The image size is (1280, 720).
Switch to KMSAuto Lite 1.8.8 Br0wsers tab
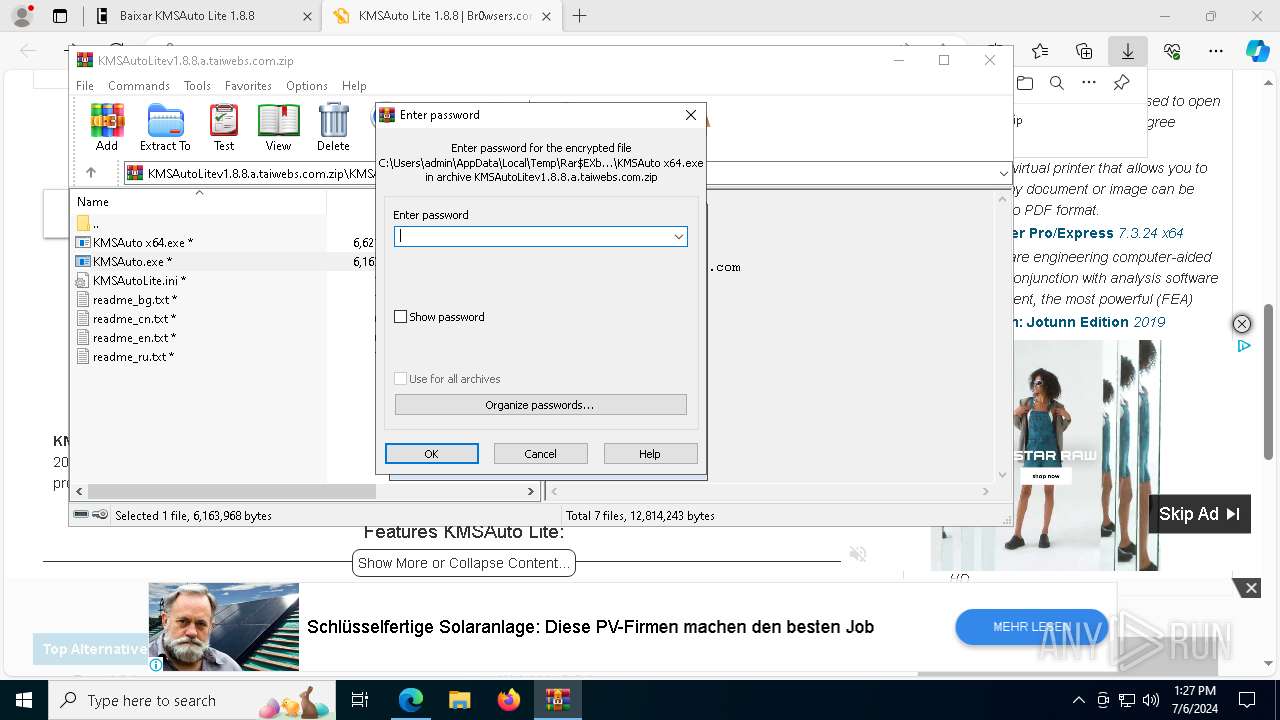tap(443, 16)
